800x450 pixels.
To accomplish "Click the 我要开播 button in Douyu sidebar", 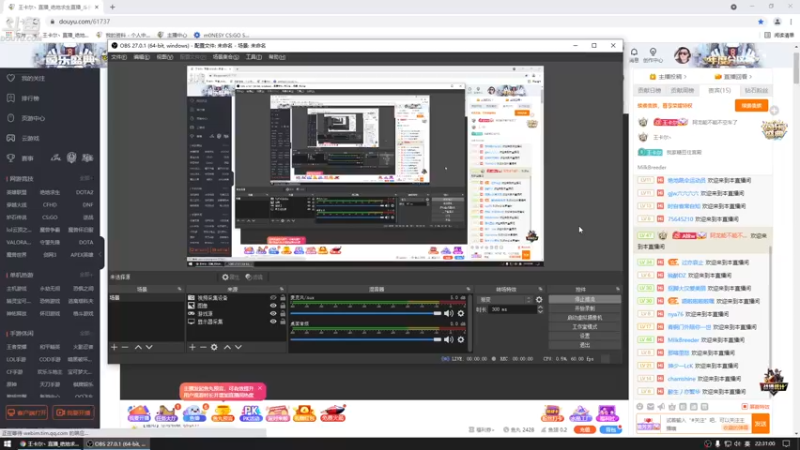I will pyautogui.click(x=73, y=413).
